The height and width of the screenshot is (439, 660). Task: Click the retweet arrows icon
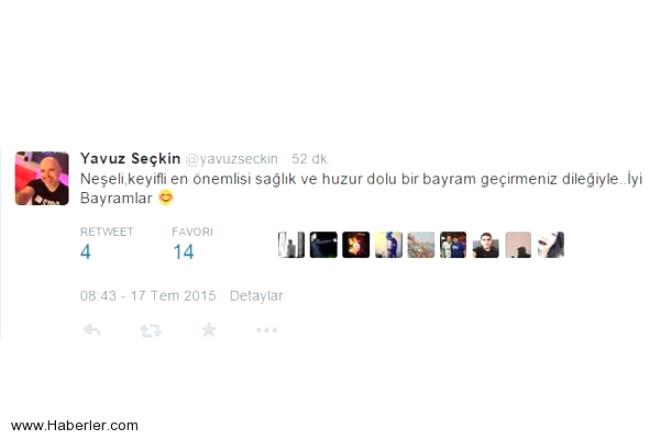pyautogui.click(x=151, y=330)
